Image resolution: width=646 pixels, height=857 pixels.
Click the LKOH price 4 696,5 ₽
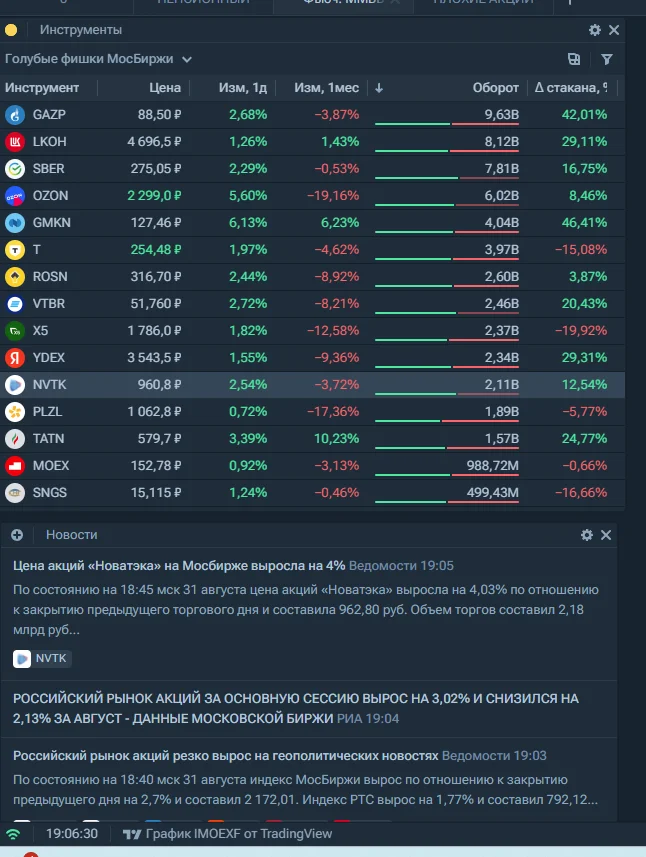point(154,142)
